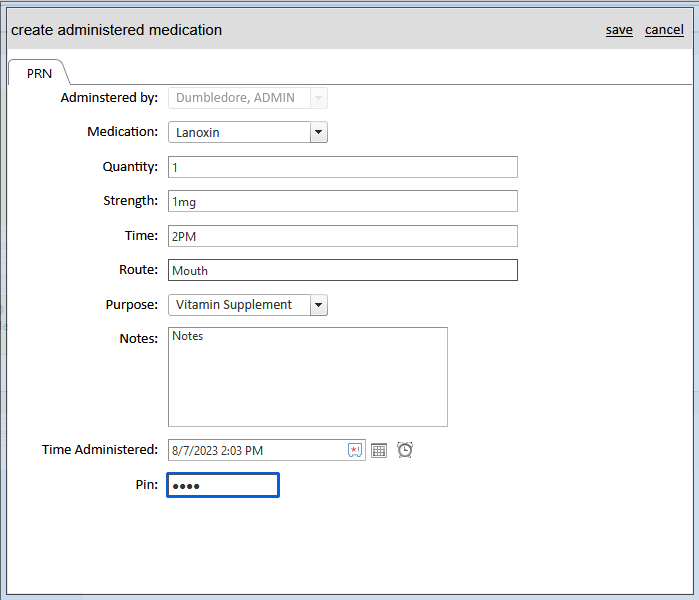Click the save link
Image resolution: width=699 pixels, height=600 pixels.
(619, 30)
